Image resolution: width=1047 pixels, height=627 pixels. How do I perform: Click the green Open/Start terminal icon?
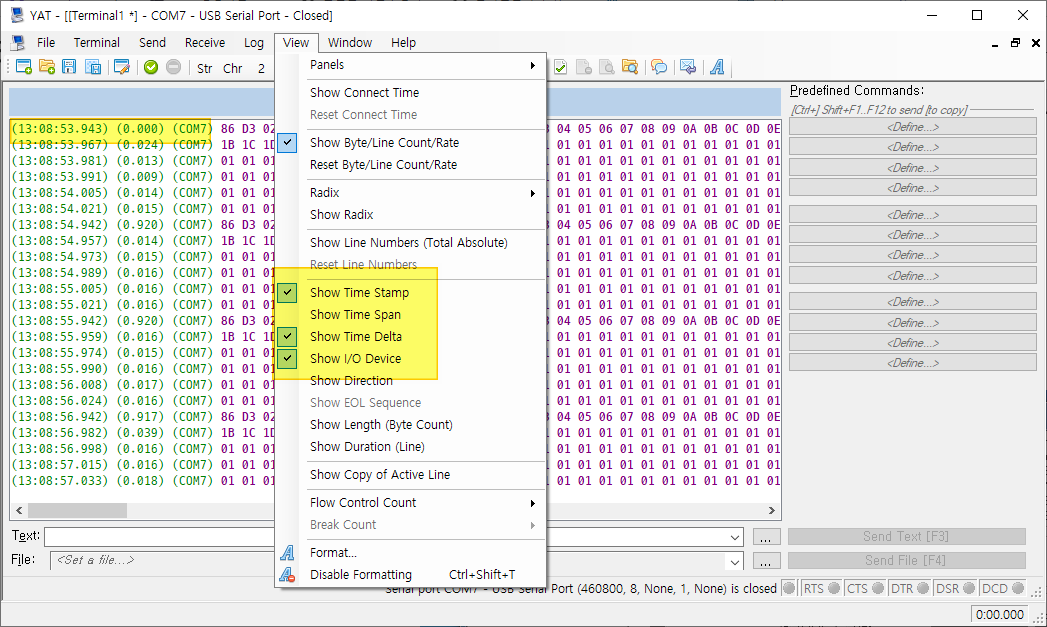point(151,67)
